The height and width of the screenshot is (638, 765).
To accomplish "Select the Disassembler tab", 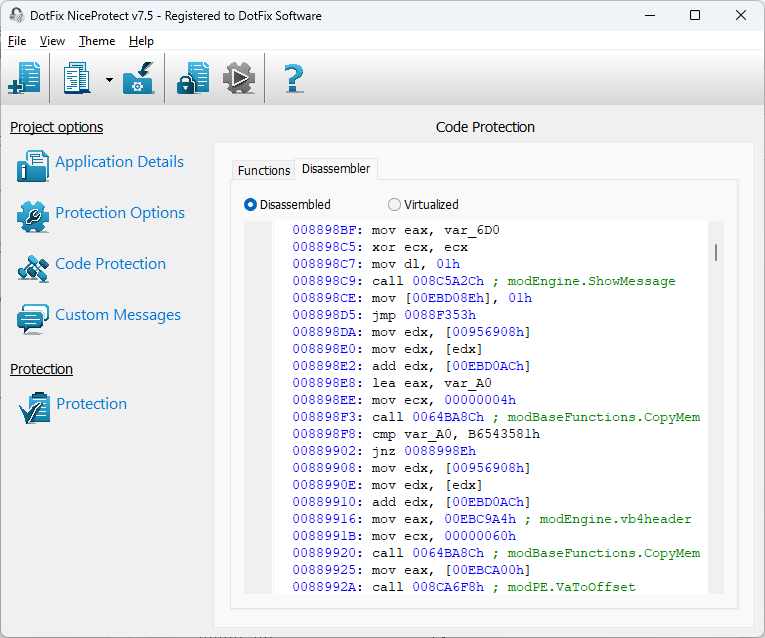I will coord(336,169).
